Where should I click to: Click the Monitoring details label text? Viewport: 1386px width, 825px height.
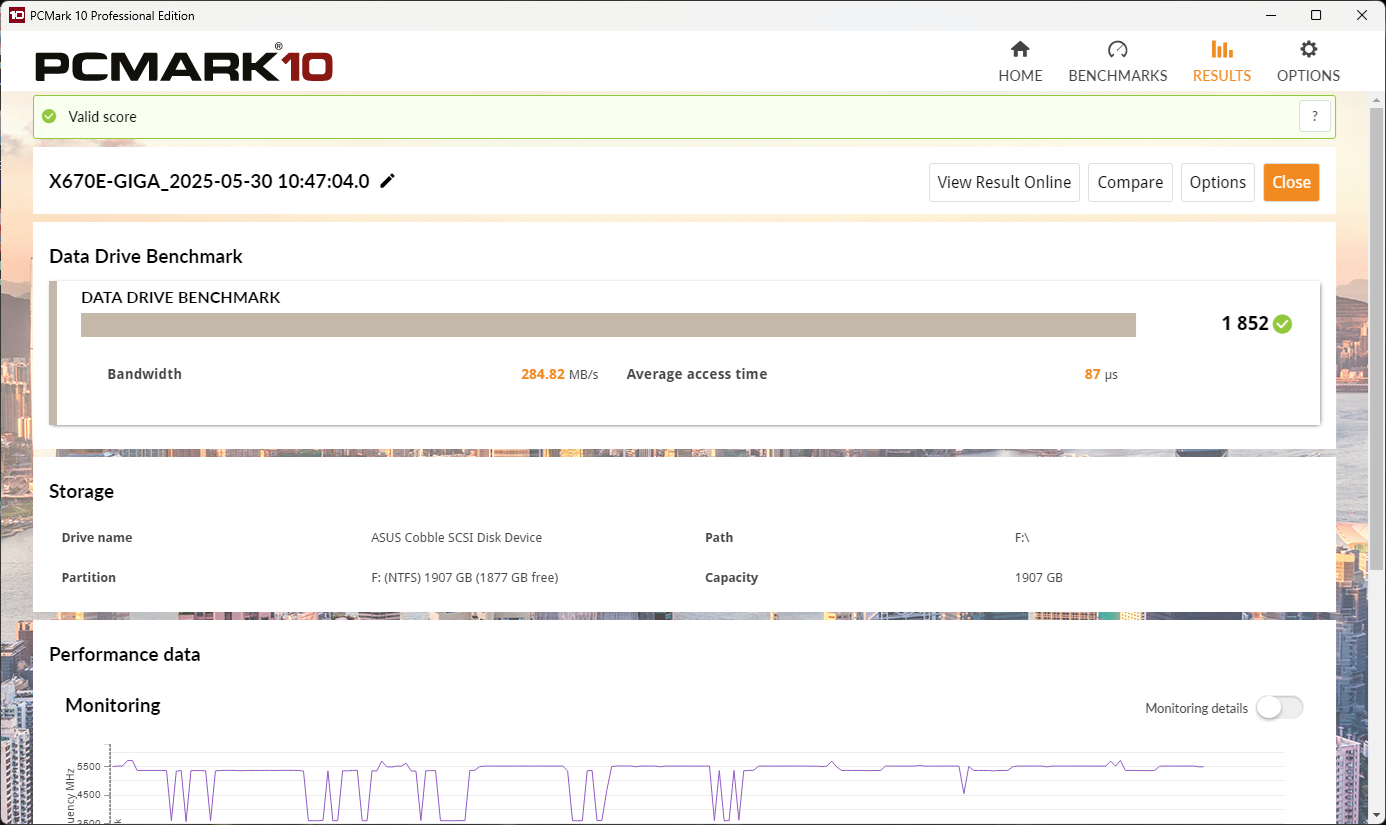point(1196,708)
